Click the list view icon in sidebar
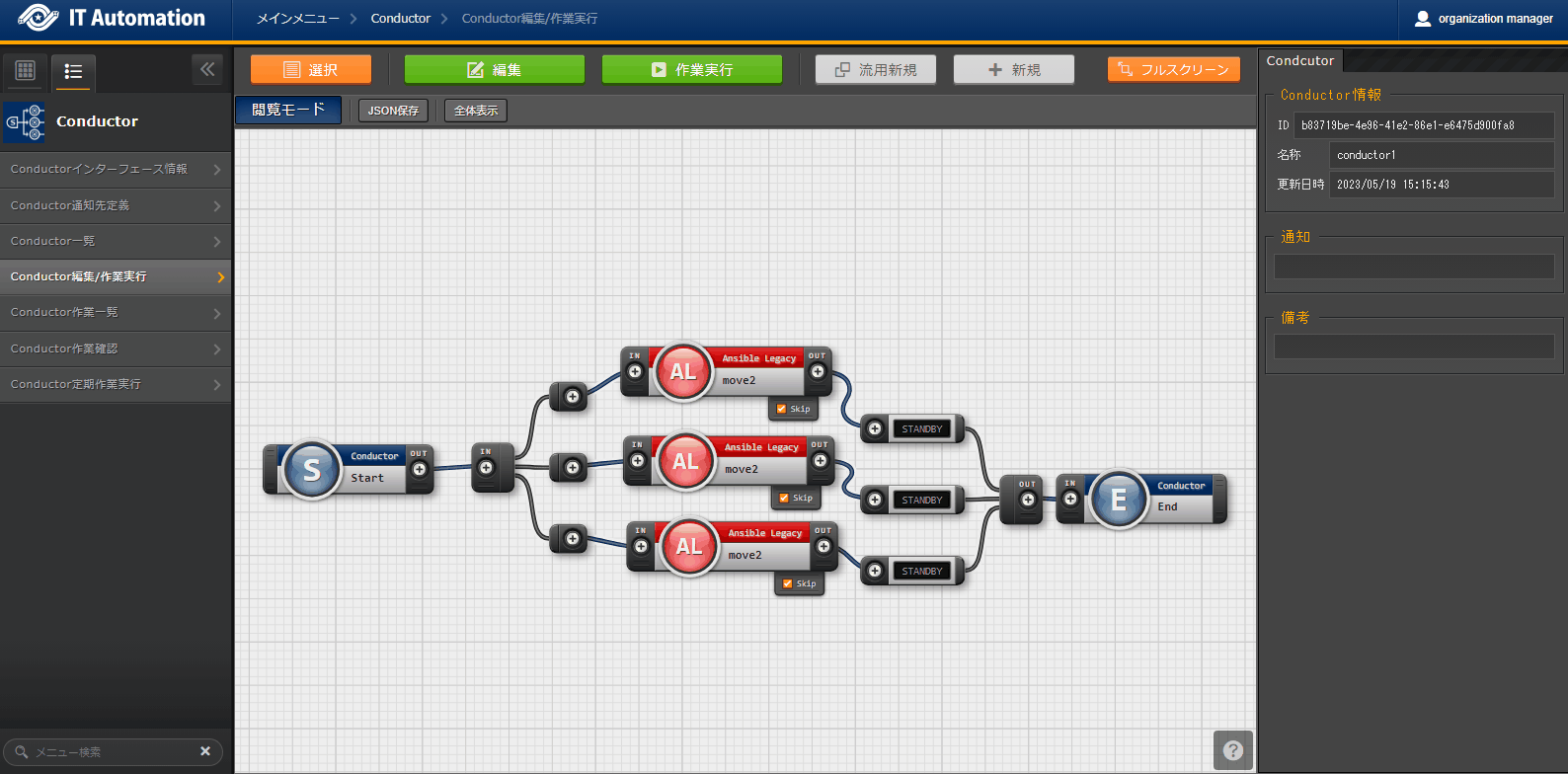Viewport: 1568px width, 774px height. point(73,71)
